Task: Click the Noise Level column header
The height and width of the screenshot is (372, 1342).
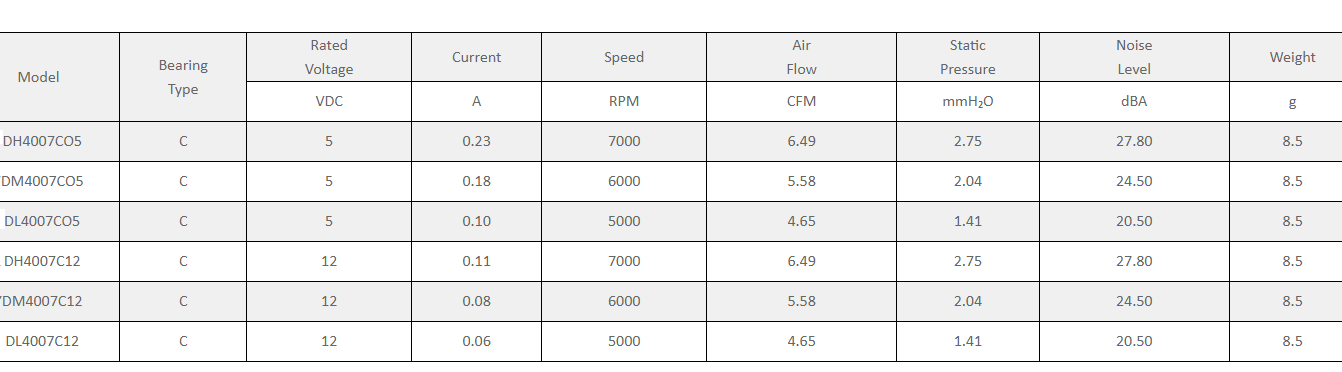Action: 1134,57
